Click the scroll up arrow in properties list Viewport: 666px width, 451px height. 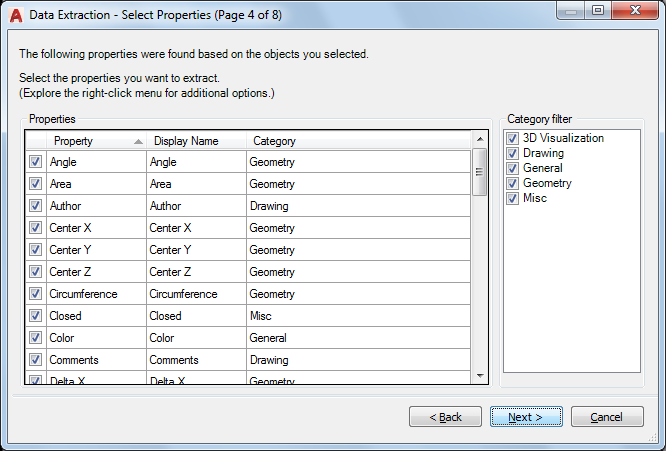(x=480, y=139)
